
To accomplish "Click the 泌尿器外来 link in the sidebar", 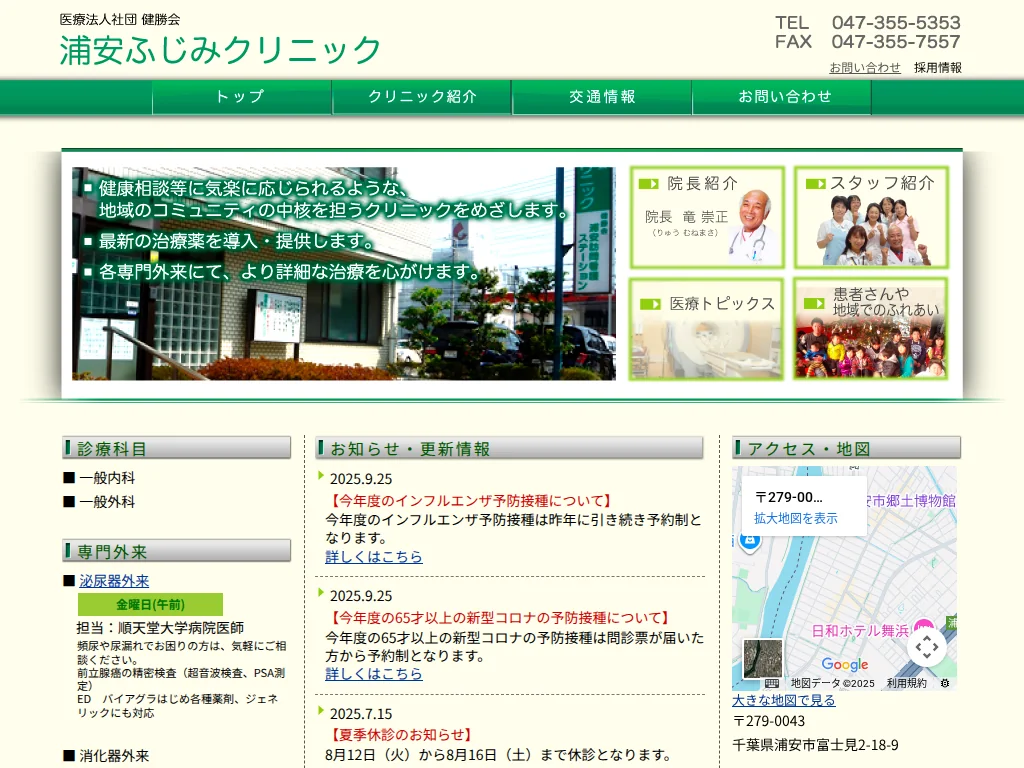I will tap(111, 578).
